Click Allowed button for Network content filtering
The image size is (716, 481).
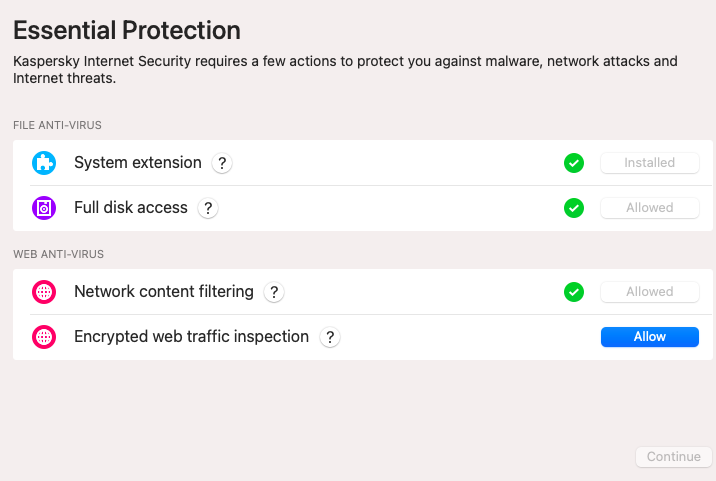(649, 292)
